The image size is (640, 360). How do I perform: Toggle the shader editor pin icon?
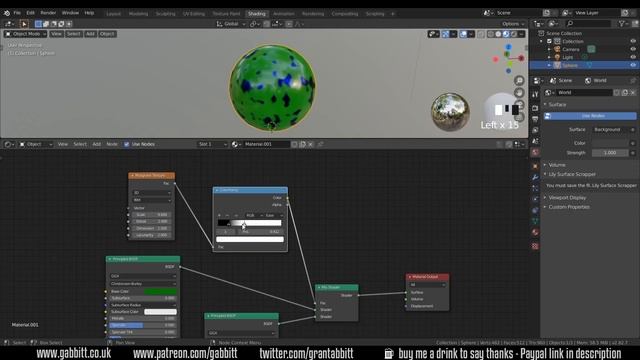point(320,144)
